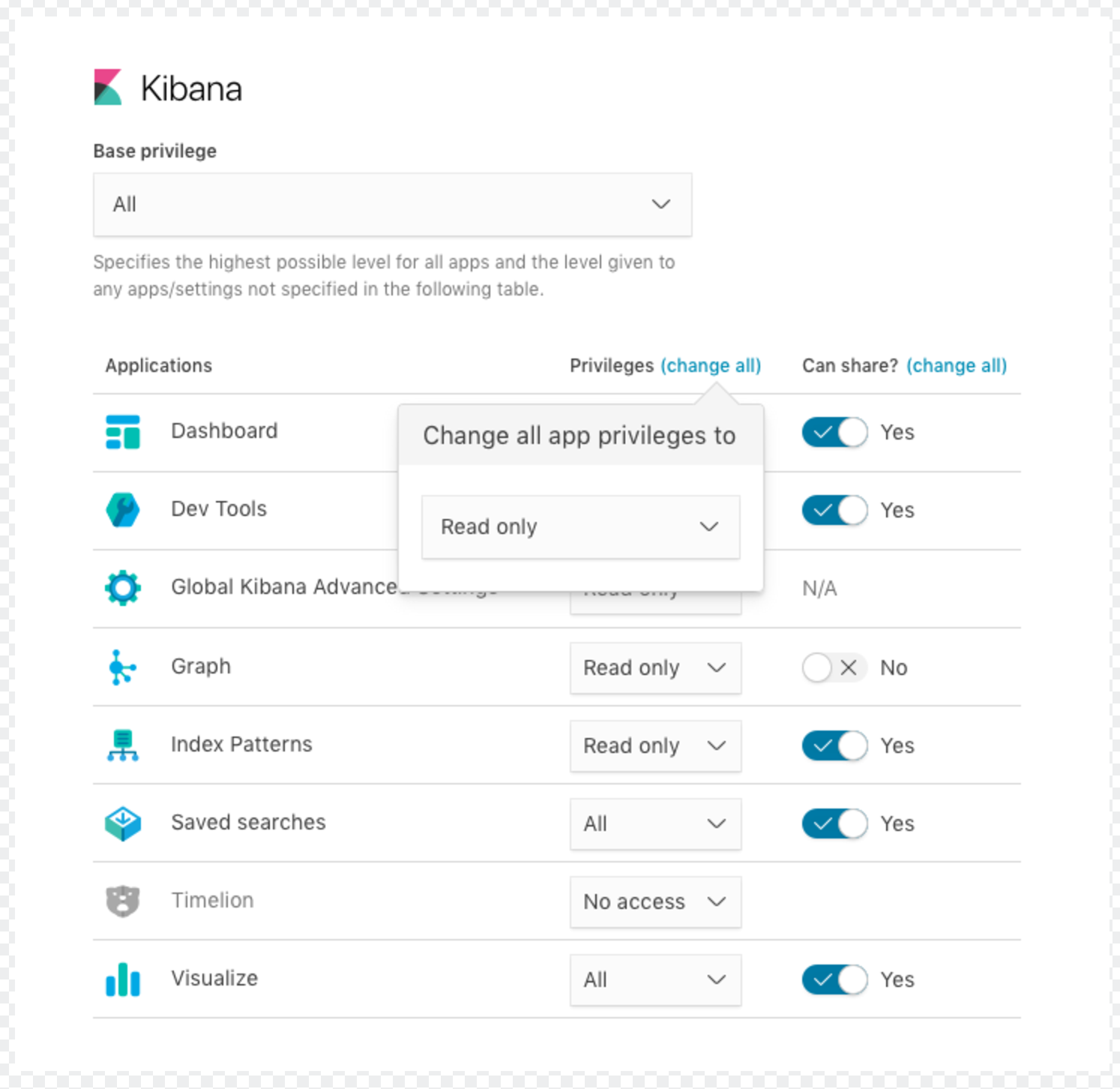
Task: Select the Index Patterns icon
Action: (122, 745)
